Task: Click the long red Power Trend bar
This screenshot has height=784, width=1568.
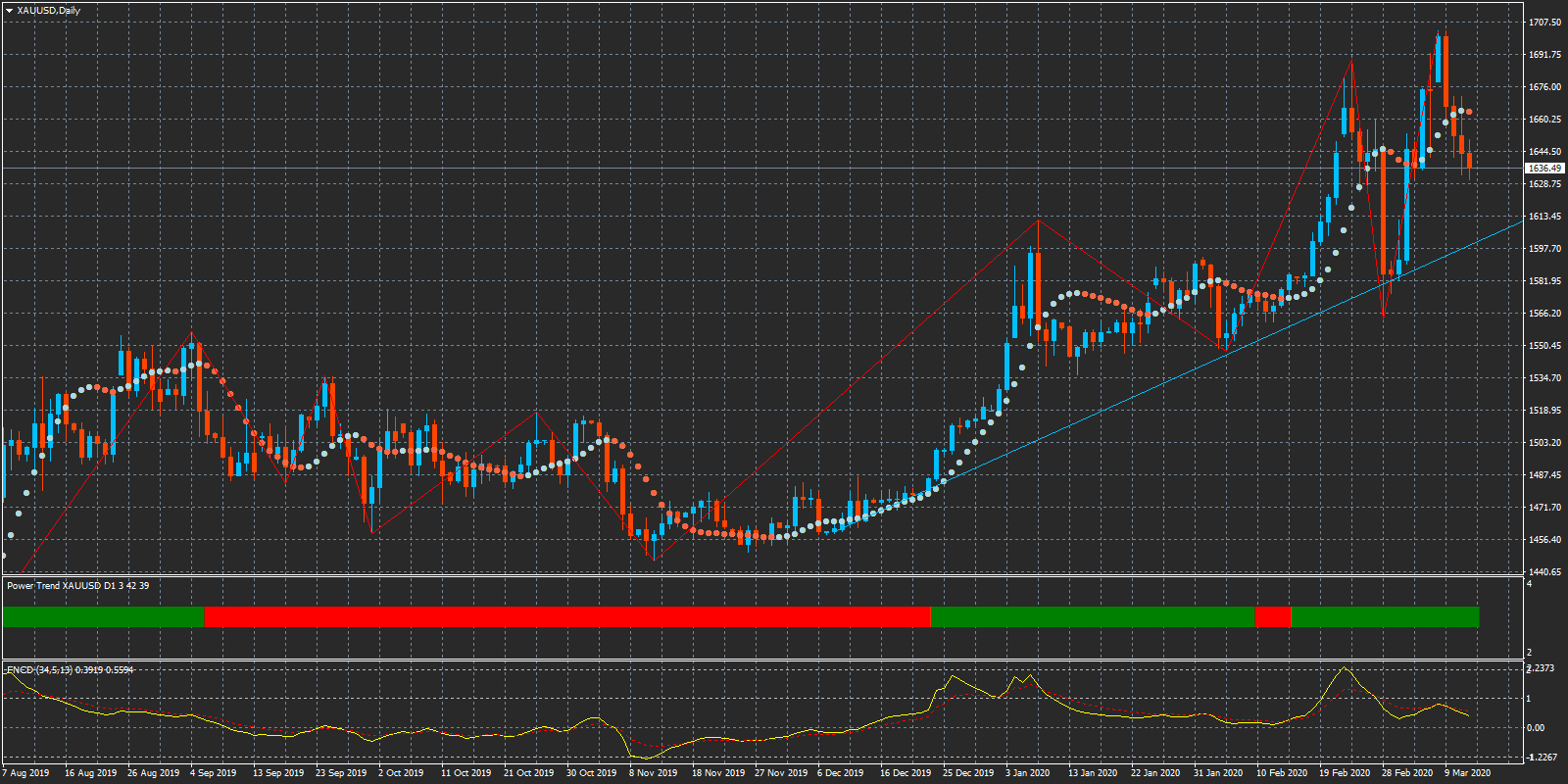Action: coord(566,616)
